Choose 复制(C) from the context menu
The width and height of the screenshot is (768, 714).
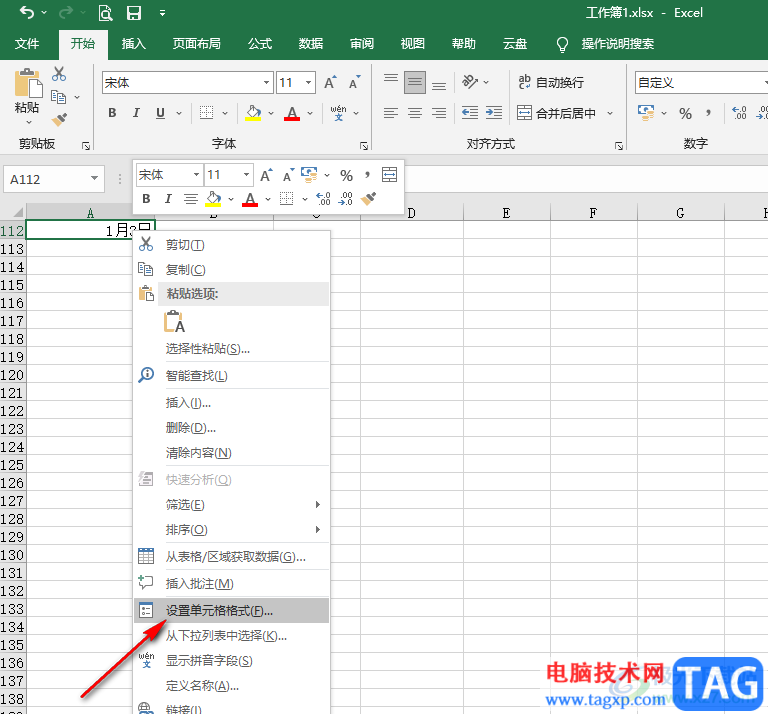pos(231,269)
